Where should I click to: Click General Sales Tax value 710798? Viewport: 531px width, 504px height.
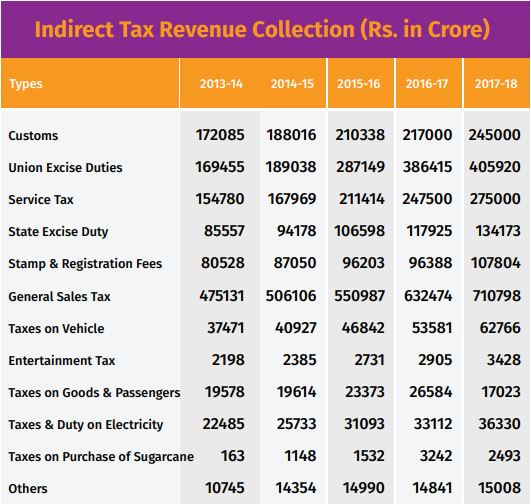[497, 296]
